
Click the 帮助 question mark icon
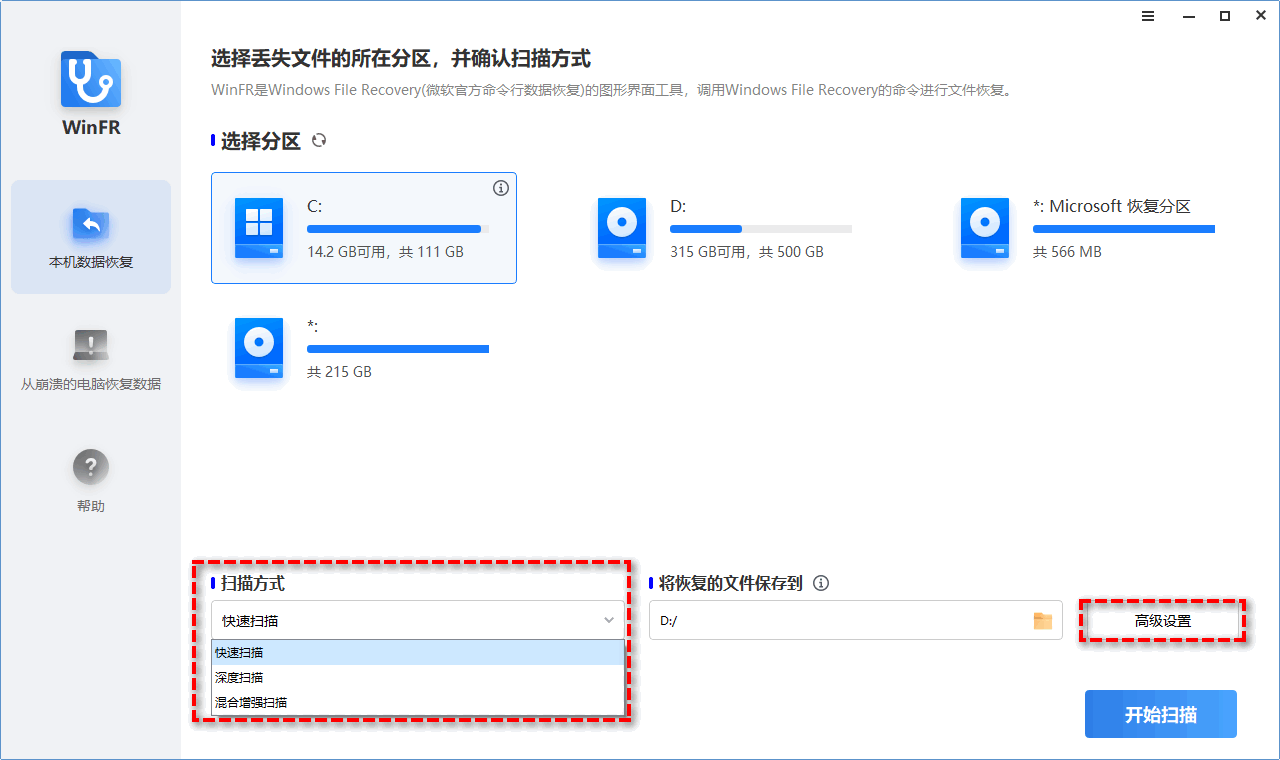click(90, 466)
